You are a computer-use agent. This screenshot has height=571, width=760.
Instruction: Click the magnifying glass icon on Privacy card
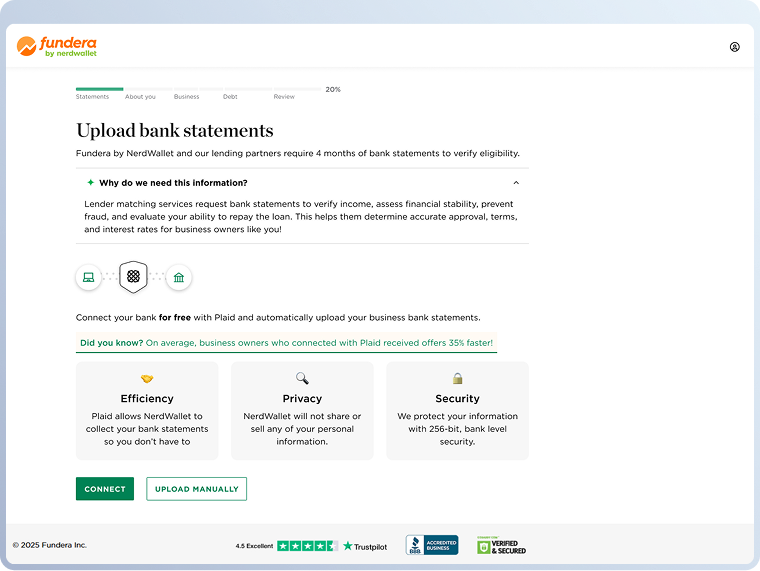point(302,378)
